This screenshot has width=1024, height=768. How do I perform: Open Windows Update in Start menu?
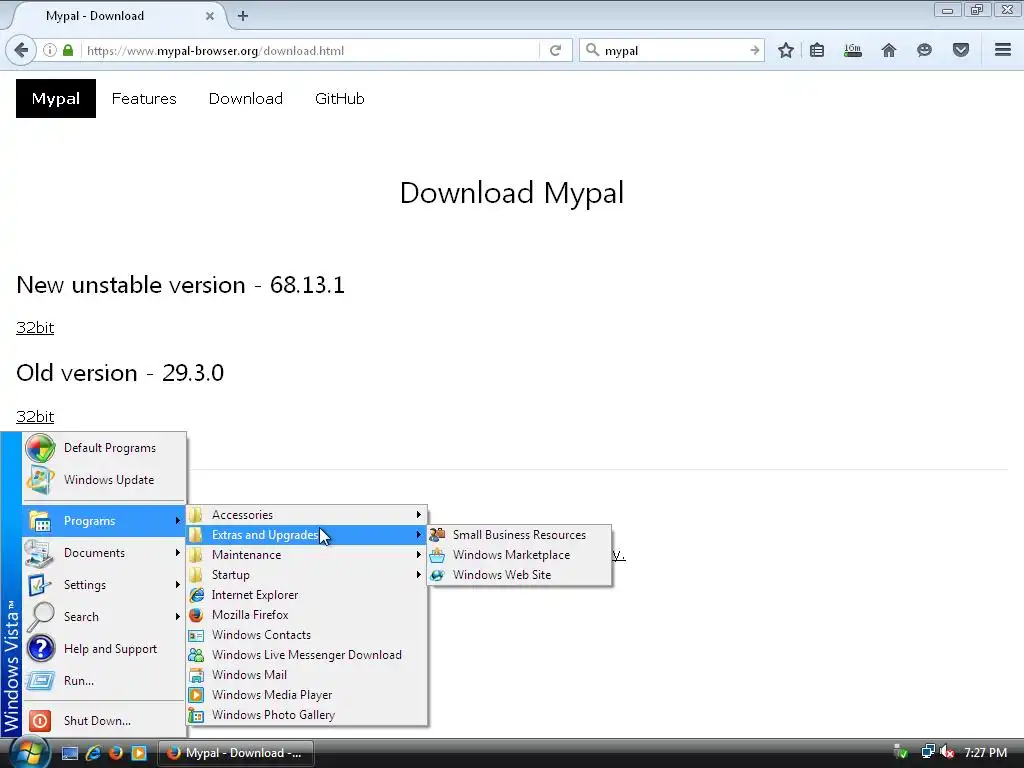[x=104, y=480]
